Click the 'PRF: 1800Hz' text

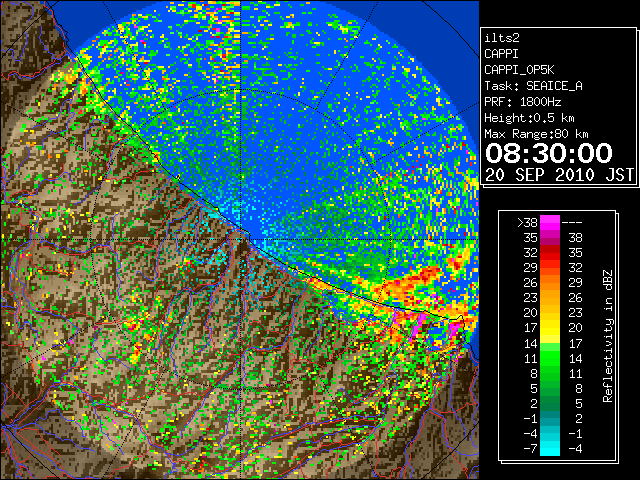pos(523,102)
